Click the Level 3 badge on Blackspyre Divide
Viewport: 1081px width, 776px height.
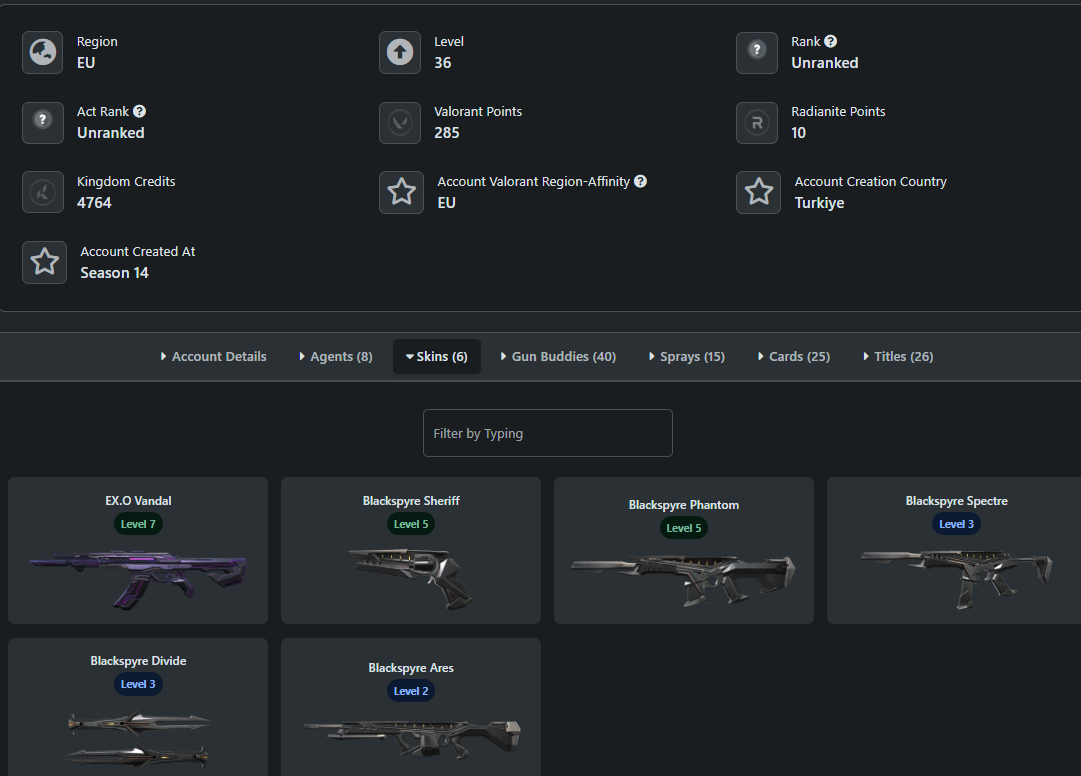click(x=138, y=684)
